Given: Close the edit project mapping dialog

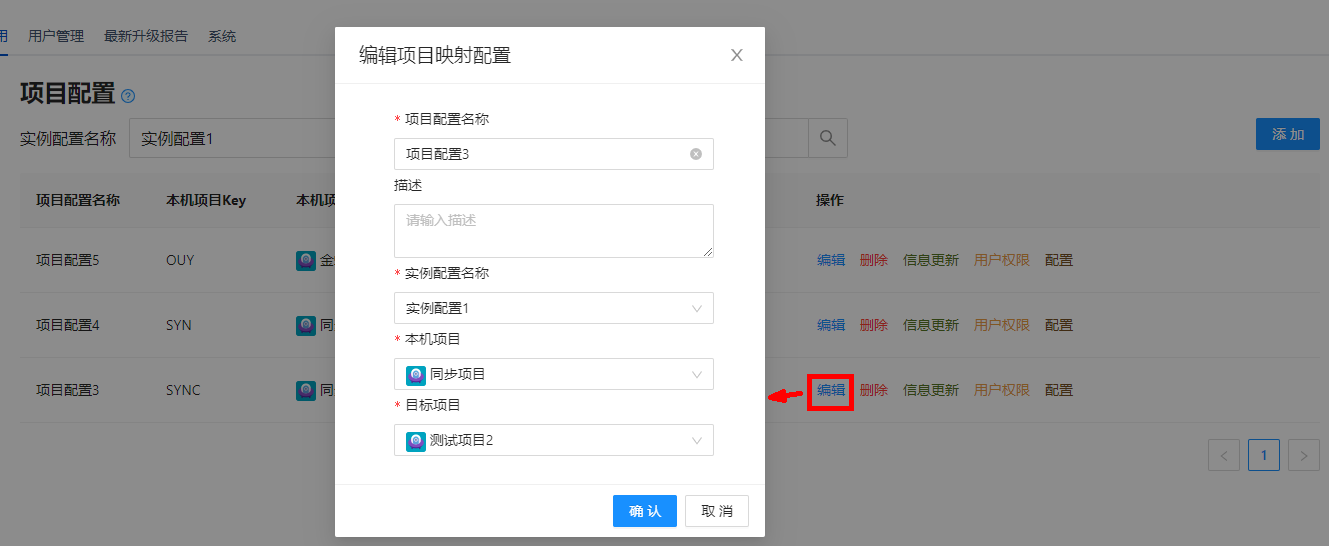Looking at the screenshot, I should pyautogui.click(x=737, y=55).
